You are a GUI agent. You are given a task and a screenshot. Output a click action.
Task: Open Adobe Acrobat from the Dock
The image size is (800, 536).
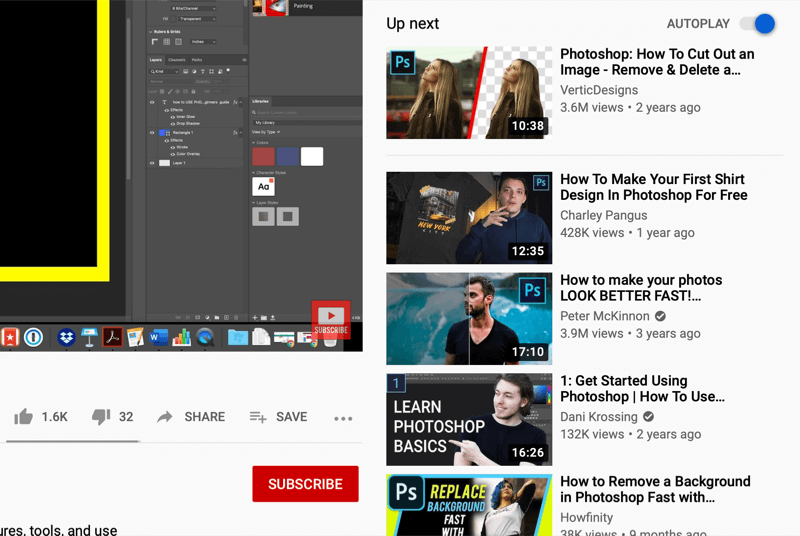pyautogui.click(x=112, y=337)
